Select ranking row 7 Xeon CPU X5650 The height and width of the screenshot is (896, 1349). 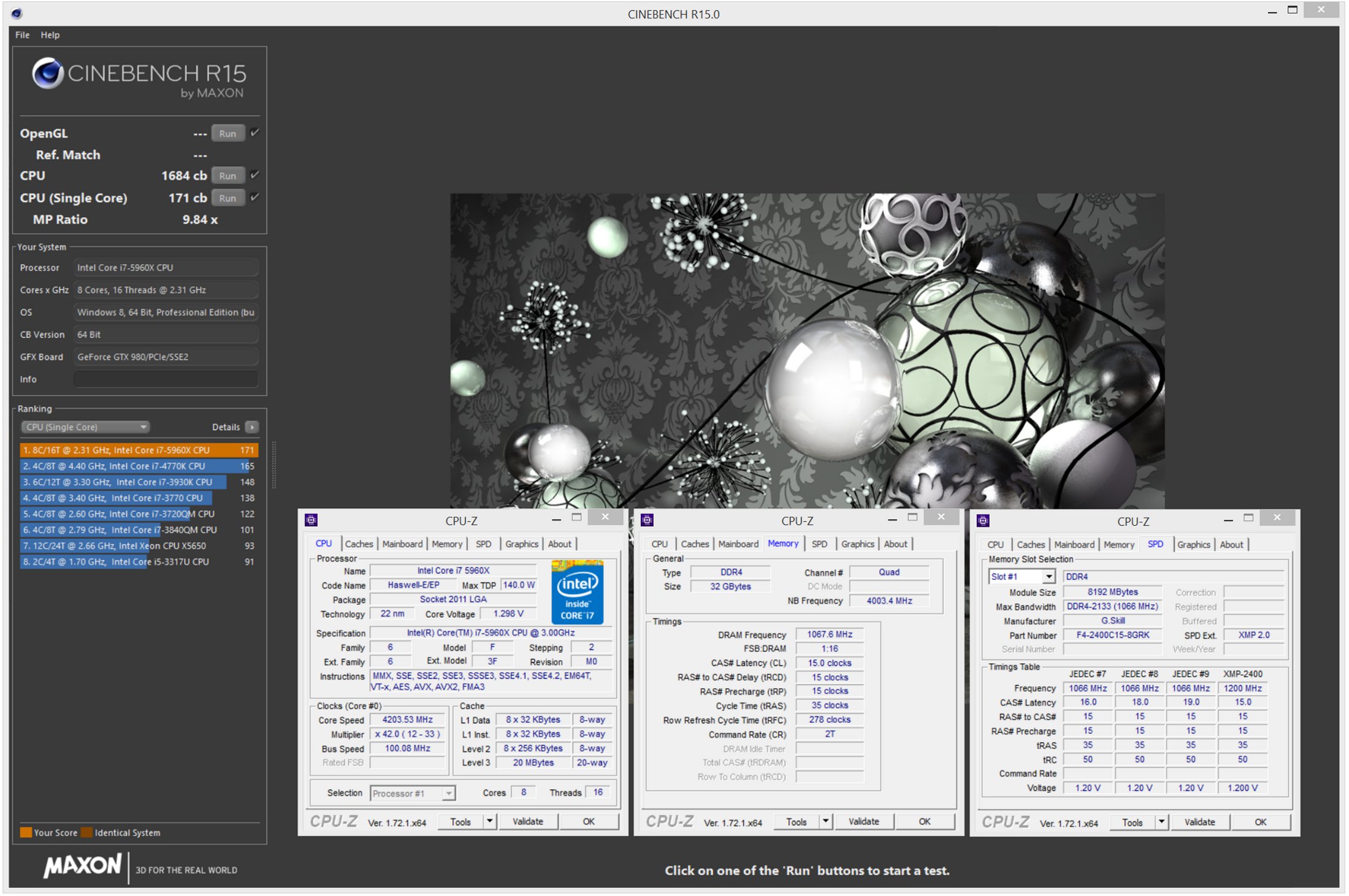[x=139, y=545]
